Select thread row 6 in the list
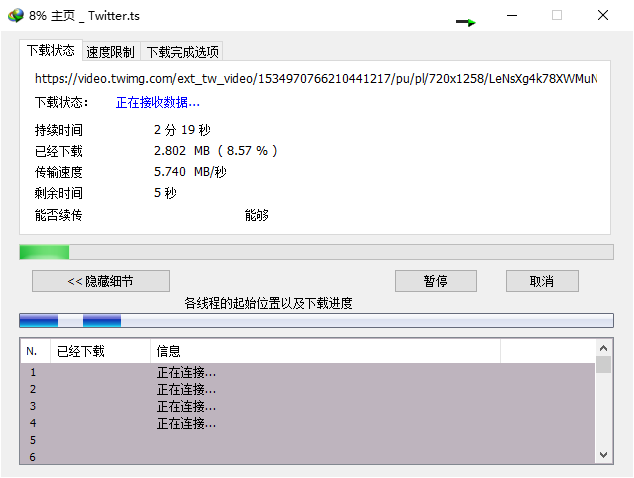The height and width of the screenshot is (478, 634). 308,457
